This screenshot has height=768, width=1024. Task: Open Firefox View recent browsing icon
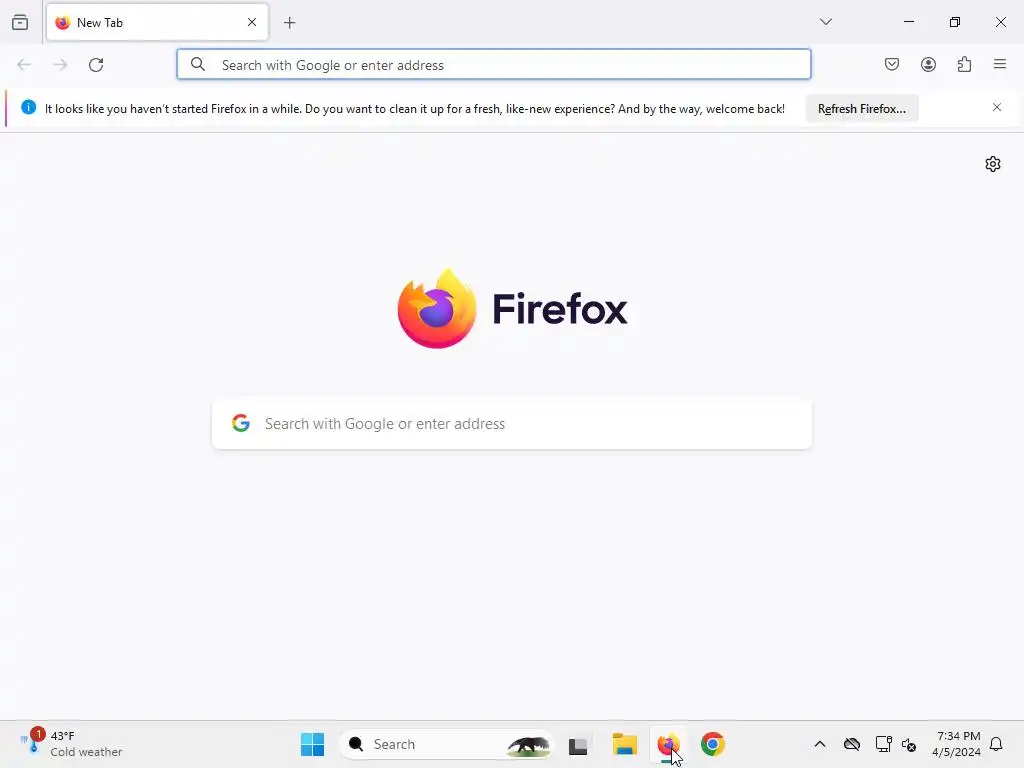(20, 22)
